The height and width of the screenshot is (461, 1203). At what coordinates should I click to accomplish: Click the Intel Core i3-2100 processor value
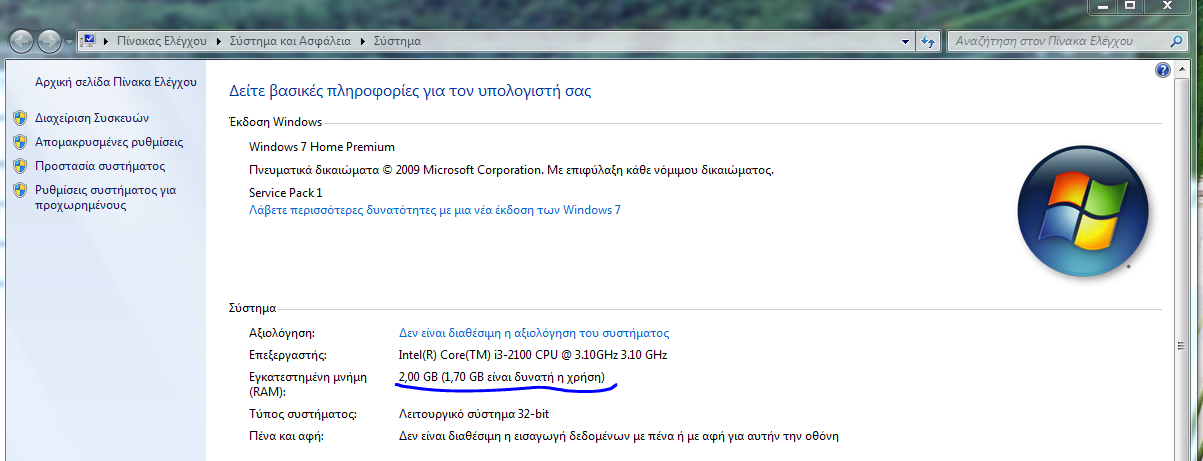[x=532, y=355]
